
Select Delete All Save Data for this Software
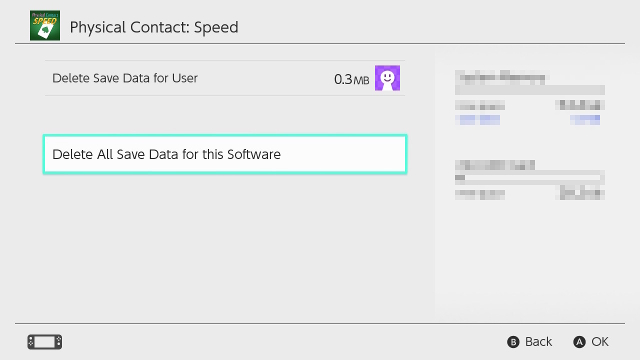pyautogui.click(x=225, y=154)
